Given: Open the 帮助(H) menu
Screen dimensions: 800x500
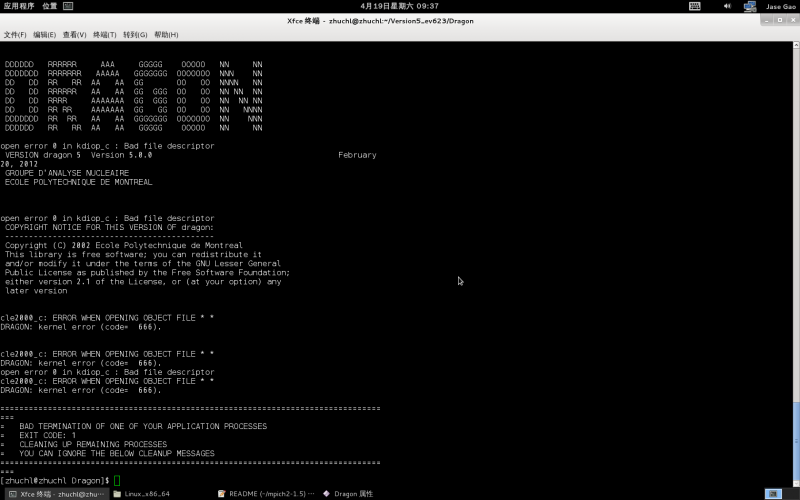Looking at the screenshot, I should [166, 35].
